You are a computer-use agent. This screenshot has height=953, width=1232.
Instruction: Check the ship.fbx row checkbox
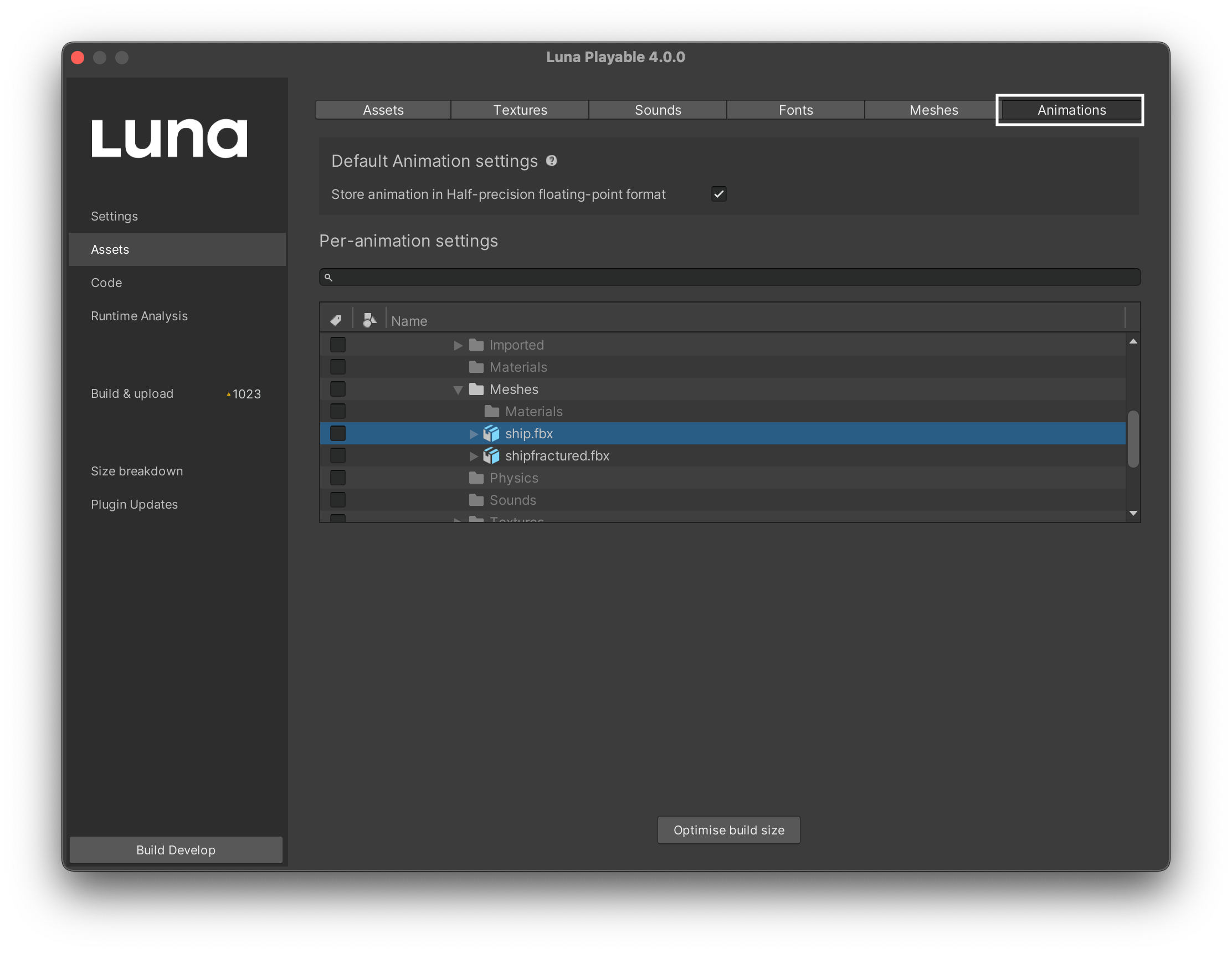point(338,433)
